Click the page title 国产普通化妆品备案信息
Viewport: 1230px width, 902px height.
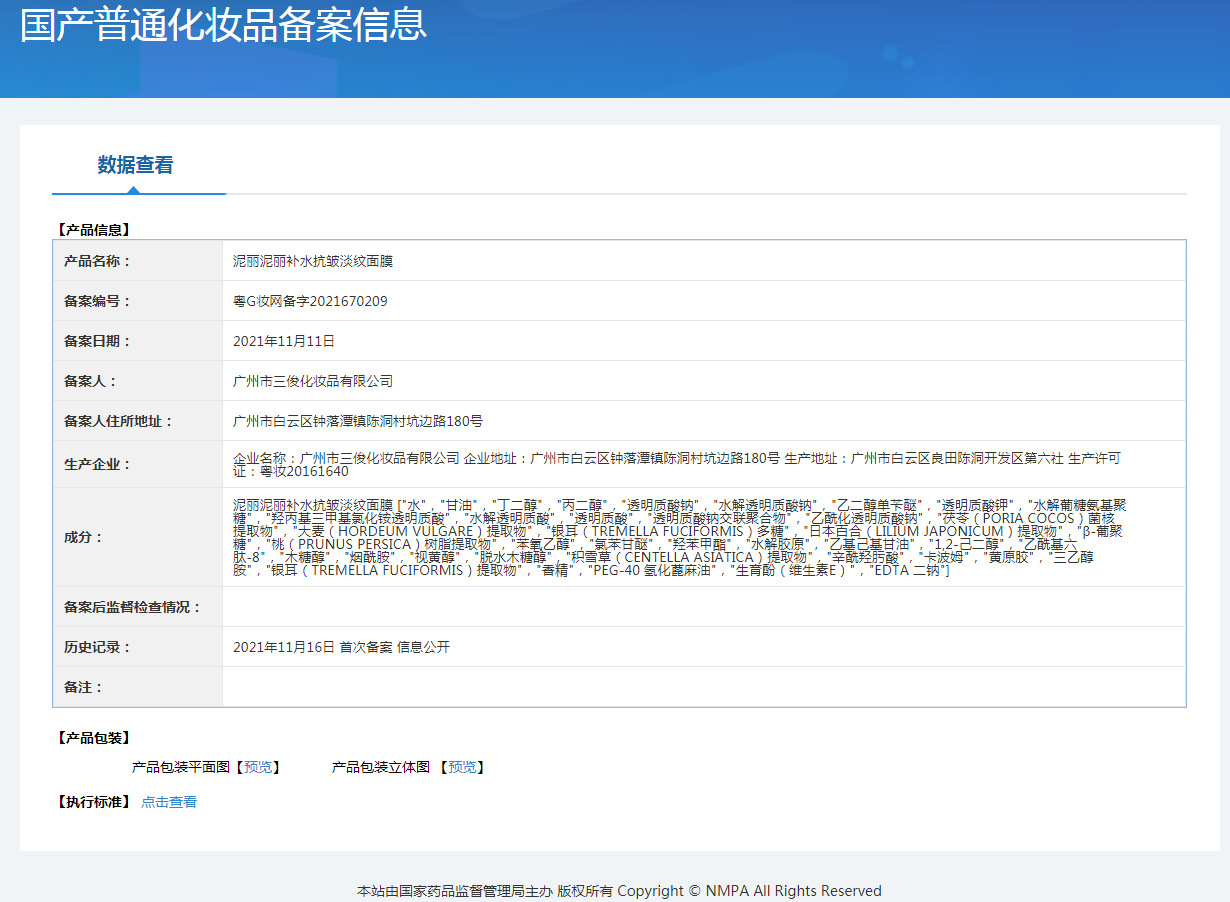[x=223, y=26]
